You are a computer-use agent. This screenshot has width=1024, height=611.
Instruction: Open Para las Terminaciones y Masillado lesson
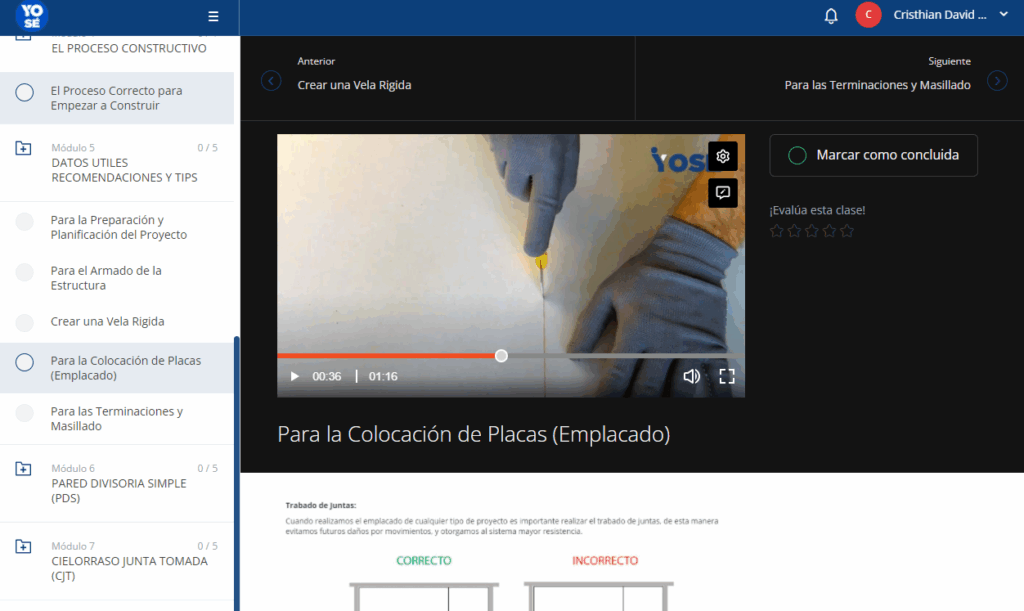pos(116,418)
